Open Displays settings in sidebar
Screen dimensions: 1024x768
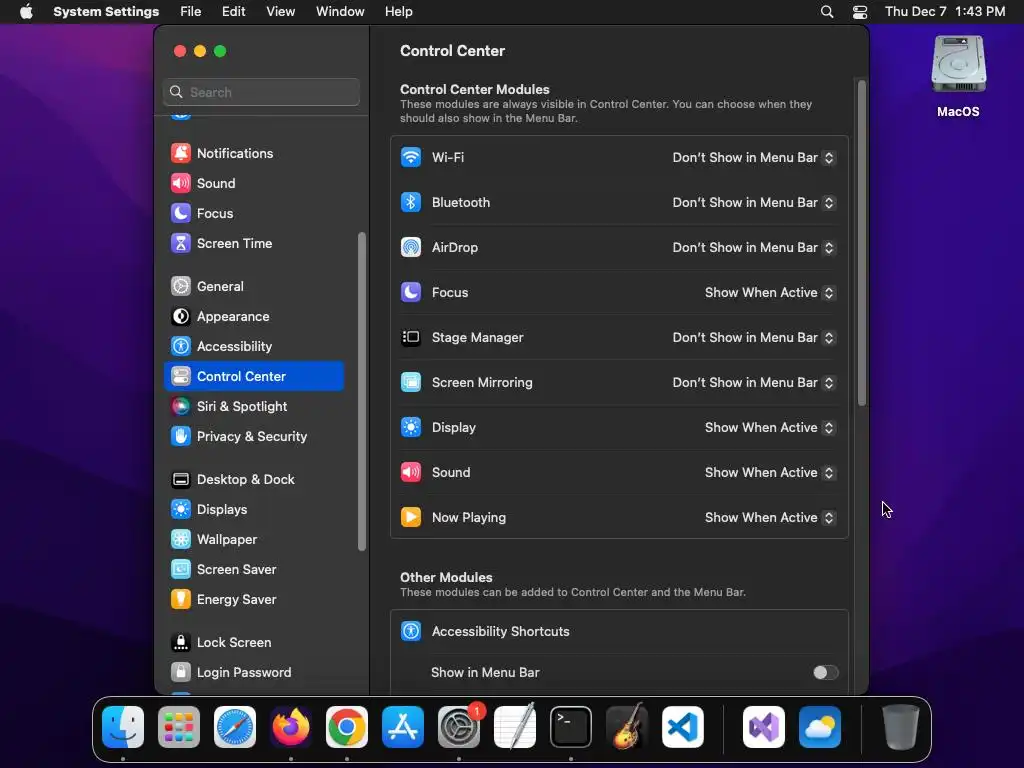[253, 510]
